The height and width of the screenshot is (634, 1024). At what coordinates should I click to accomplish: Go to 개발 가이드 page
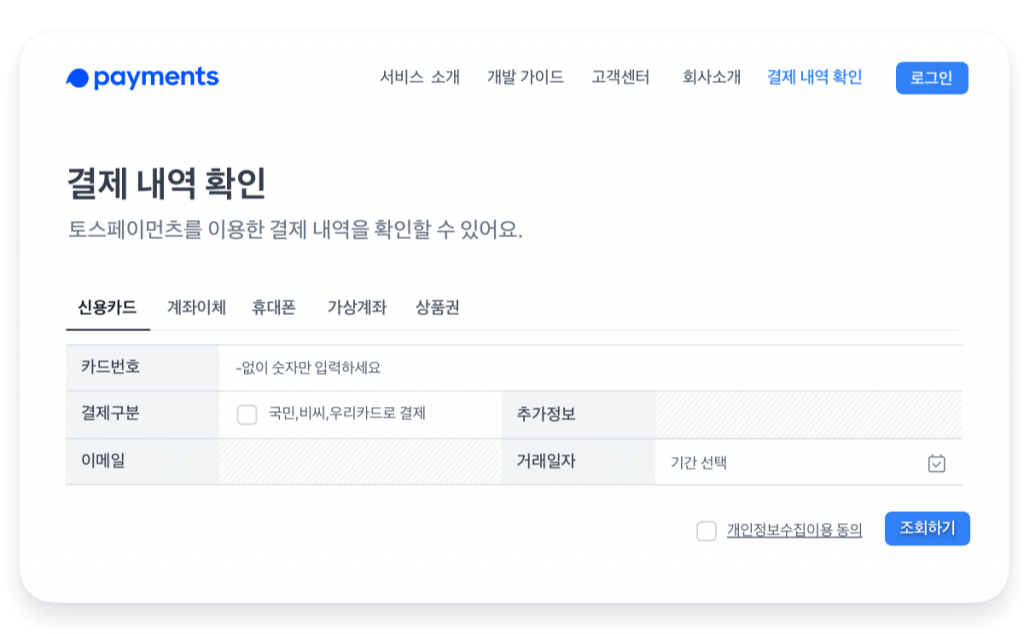coord(525,77)
